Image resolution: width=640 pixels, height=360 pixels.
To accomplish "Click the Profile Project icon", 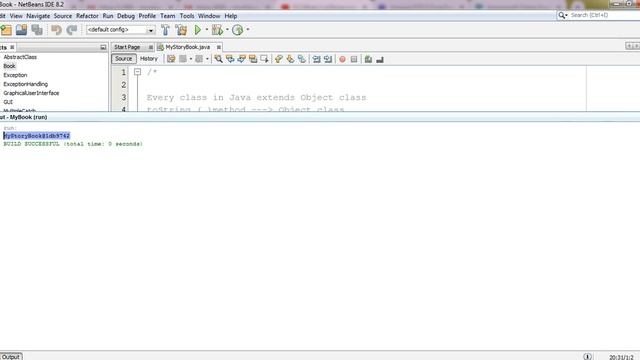I will [x=238, y=30].
